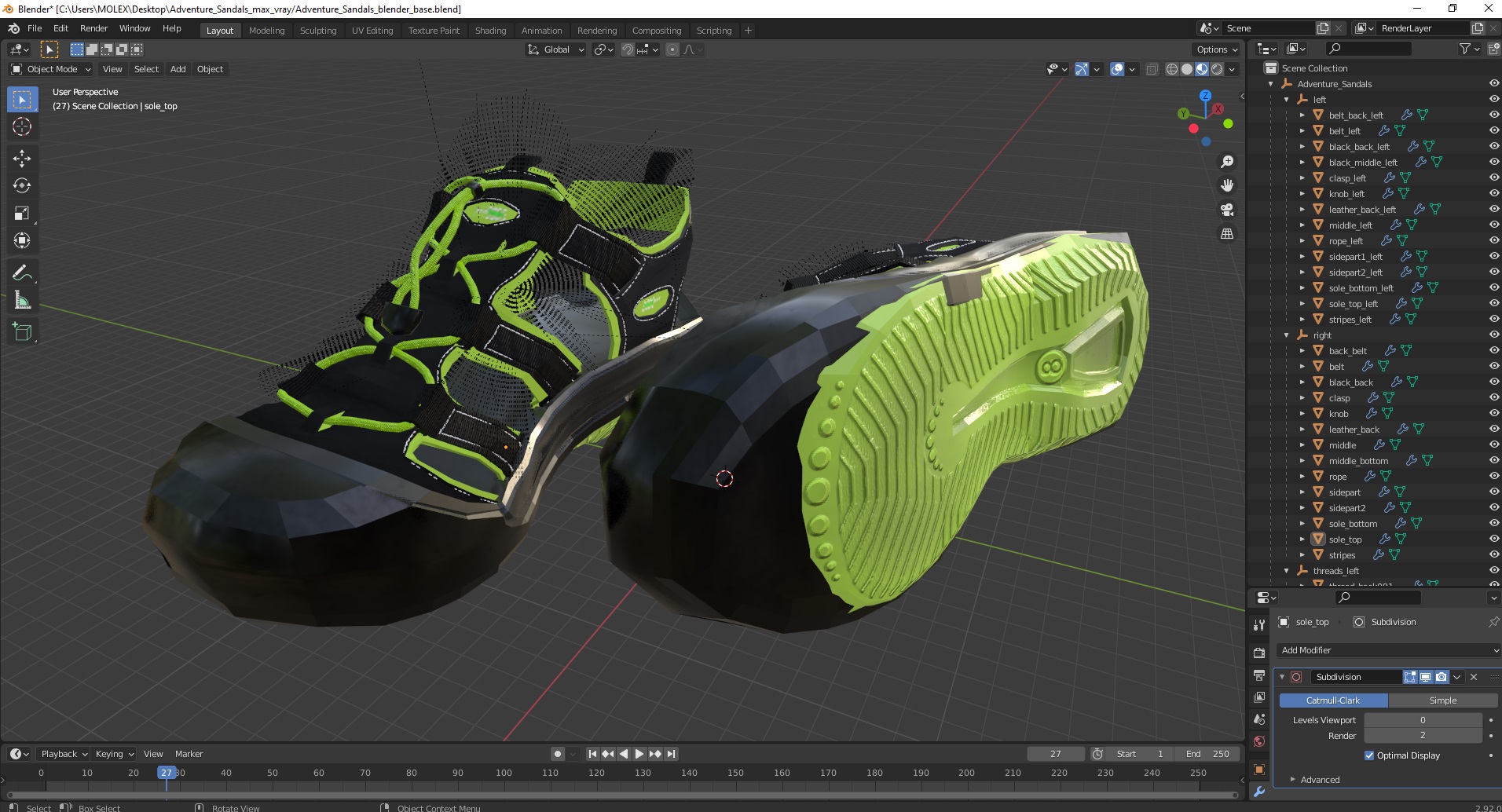Choose the Add Cube tool
1502x812 pixels.
(22, 332)
